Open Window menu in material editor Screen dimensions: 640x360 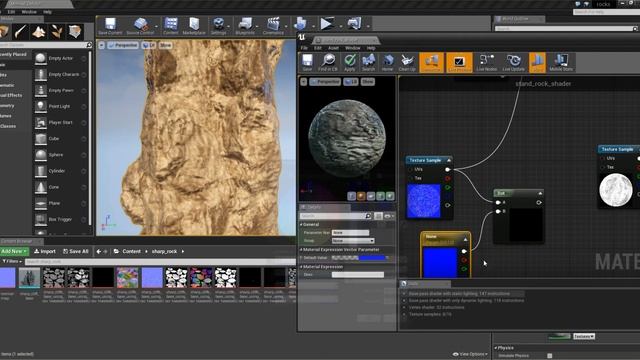pyautogui.click(x=353, y=48)
